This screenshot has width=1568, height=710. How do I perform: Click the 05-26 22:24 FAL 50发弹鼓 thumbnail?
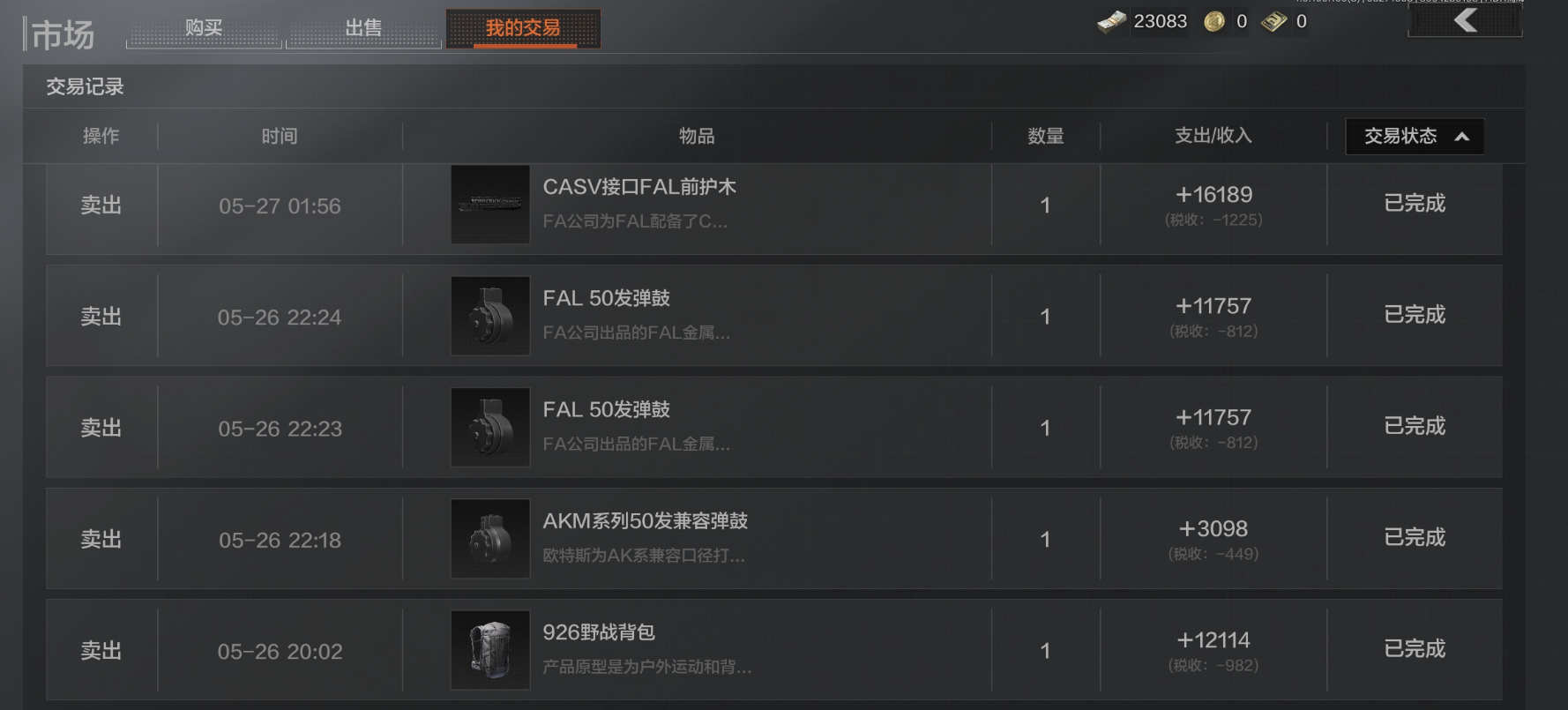[x=490, y=316]
